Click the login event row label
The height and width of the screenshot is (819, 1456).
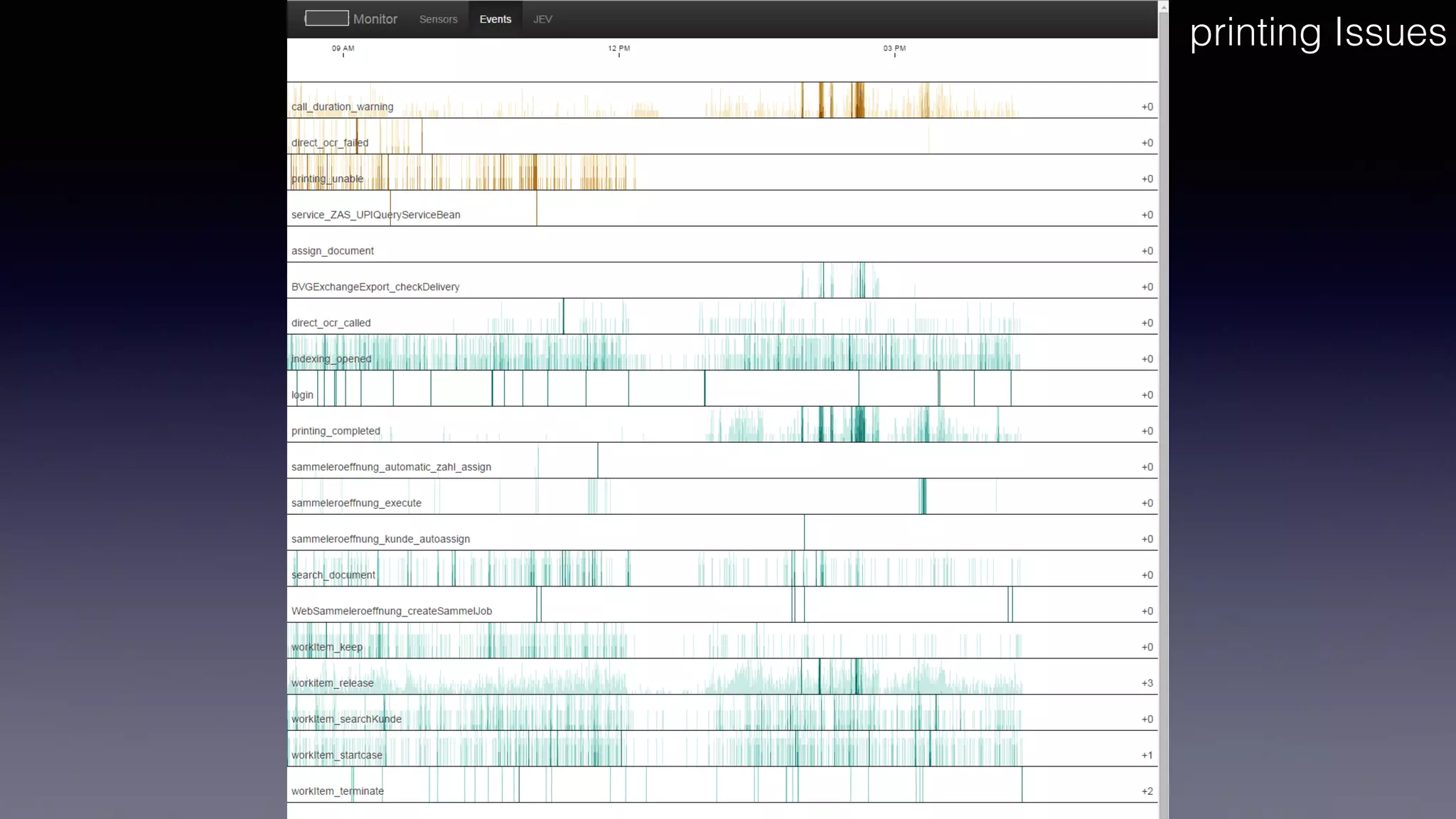click(302, 395)
